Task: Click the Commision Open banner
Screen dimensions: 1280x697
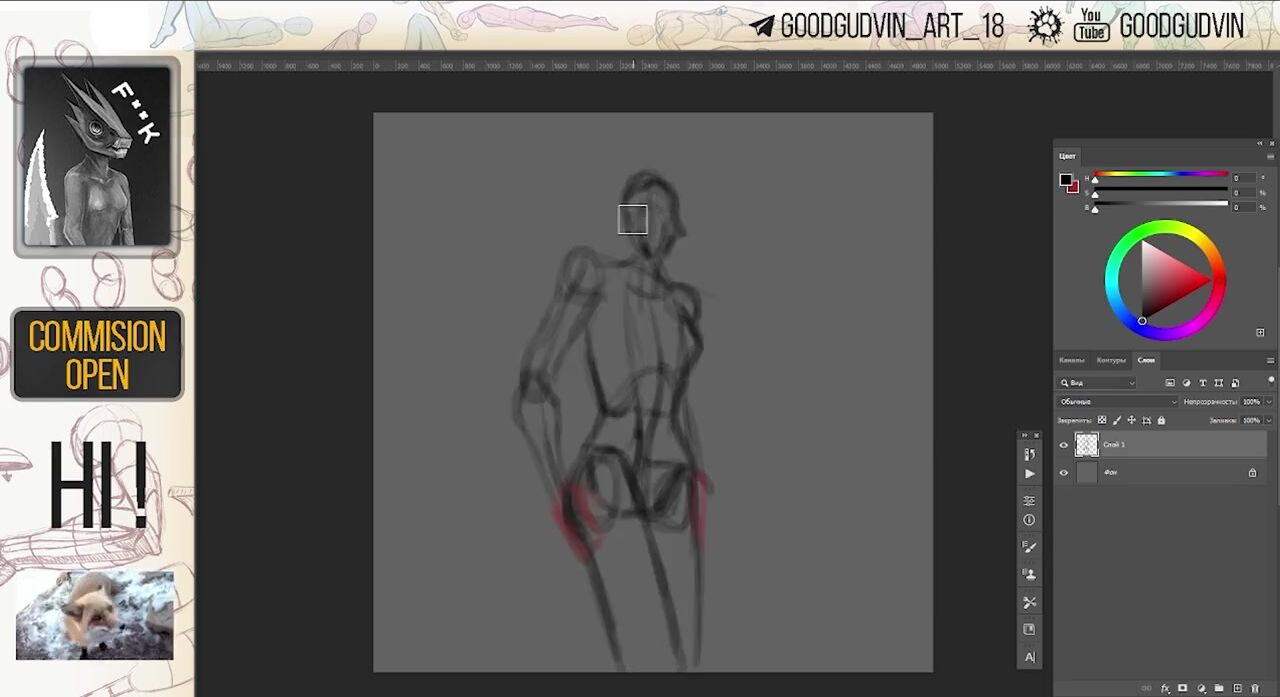Action: [97, 354]
